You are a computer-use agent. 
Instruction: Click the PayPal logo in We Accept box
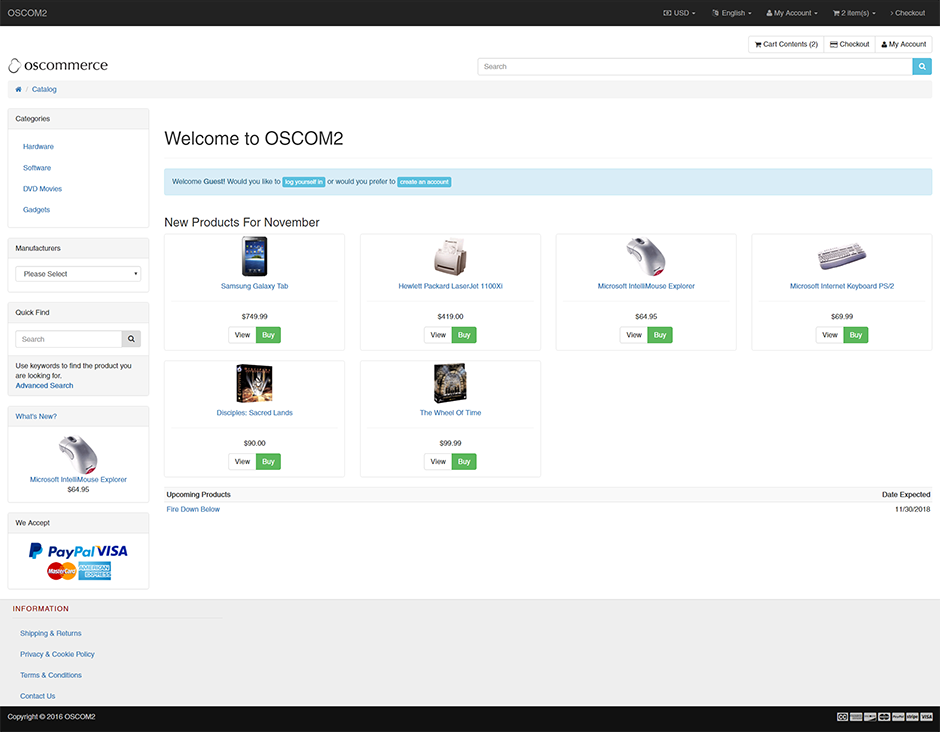point(62,551)
